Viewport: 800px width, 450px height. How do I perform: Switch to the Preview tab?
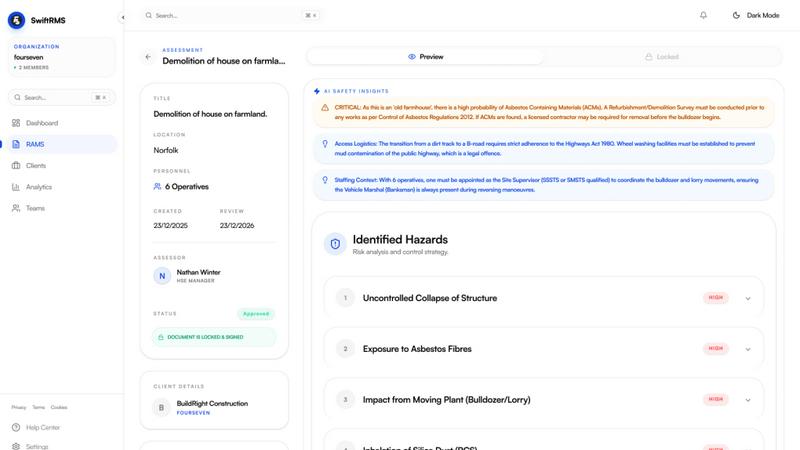pyautogui.click(x=426, y=57)
